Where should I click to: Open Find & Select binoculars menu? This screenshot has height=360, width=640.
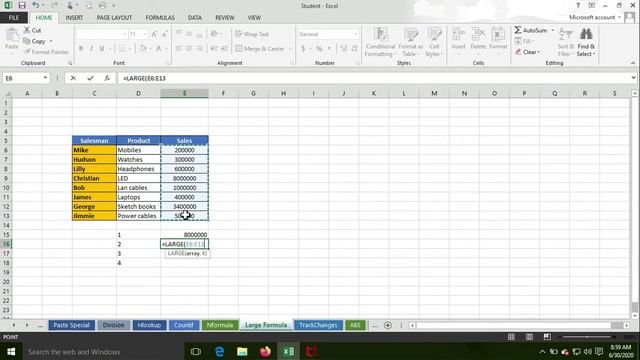[586, 42]
